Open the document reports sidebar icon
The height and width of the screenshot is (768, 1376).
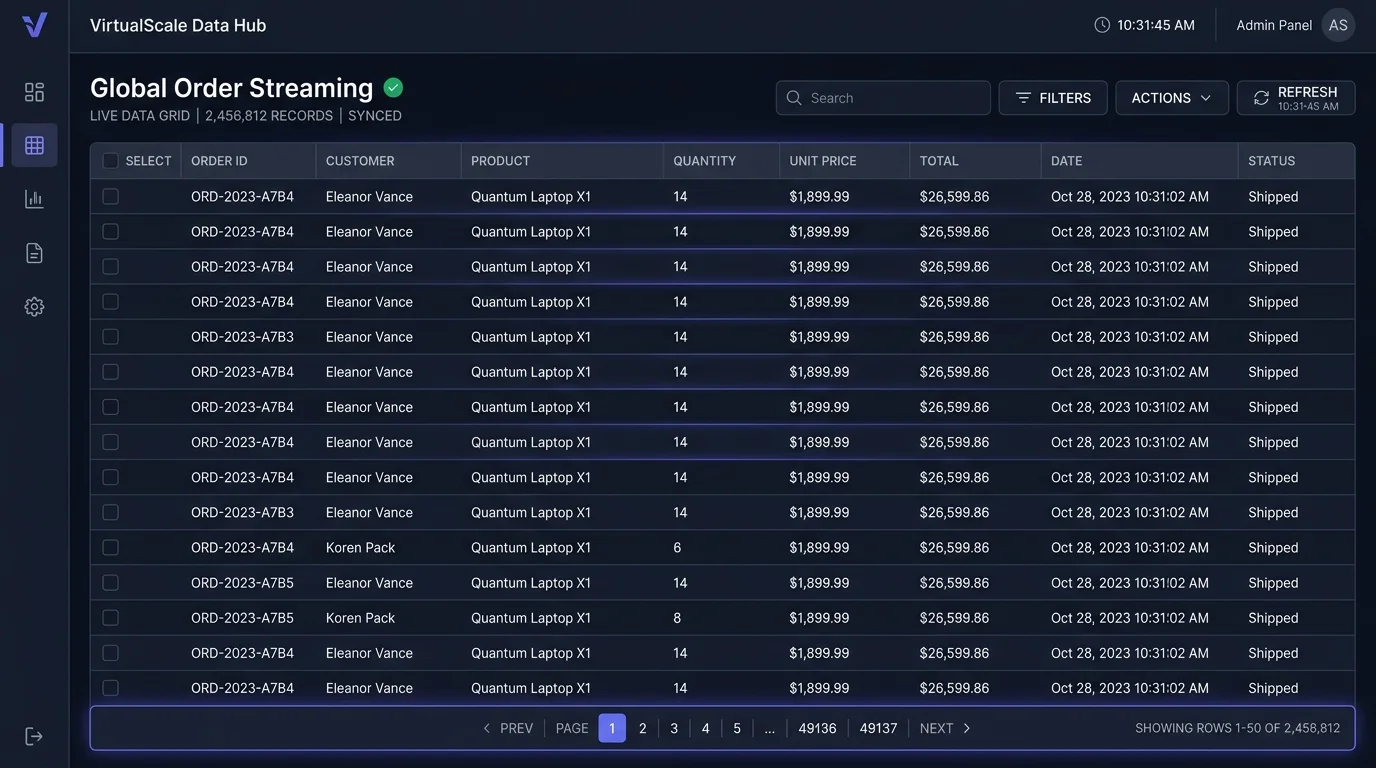click(x=35, y=253)
